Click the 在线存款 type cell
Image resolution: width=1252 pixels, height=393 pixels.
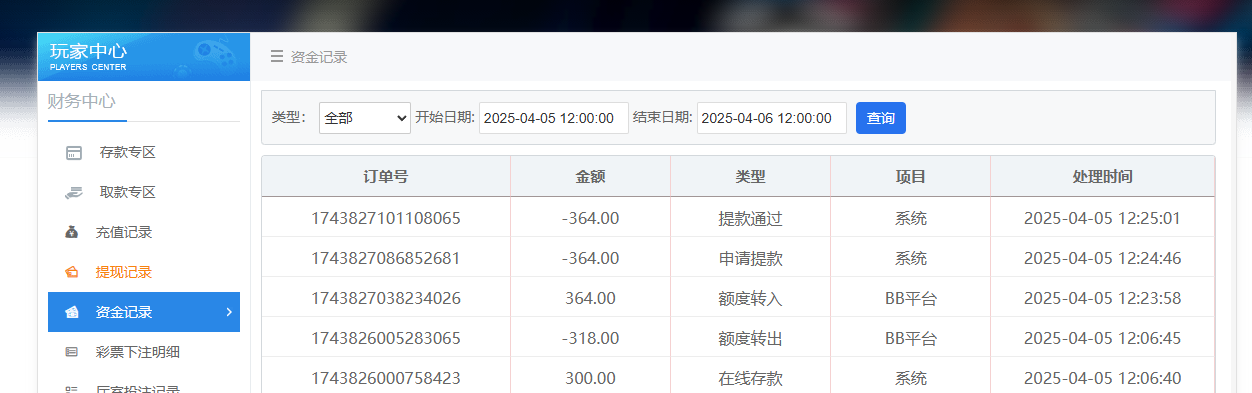(750, 378)
